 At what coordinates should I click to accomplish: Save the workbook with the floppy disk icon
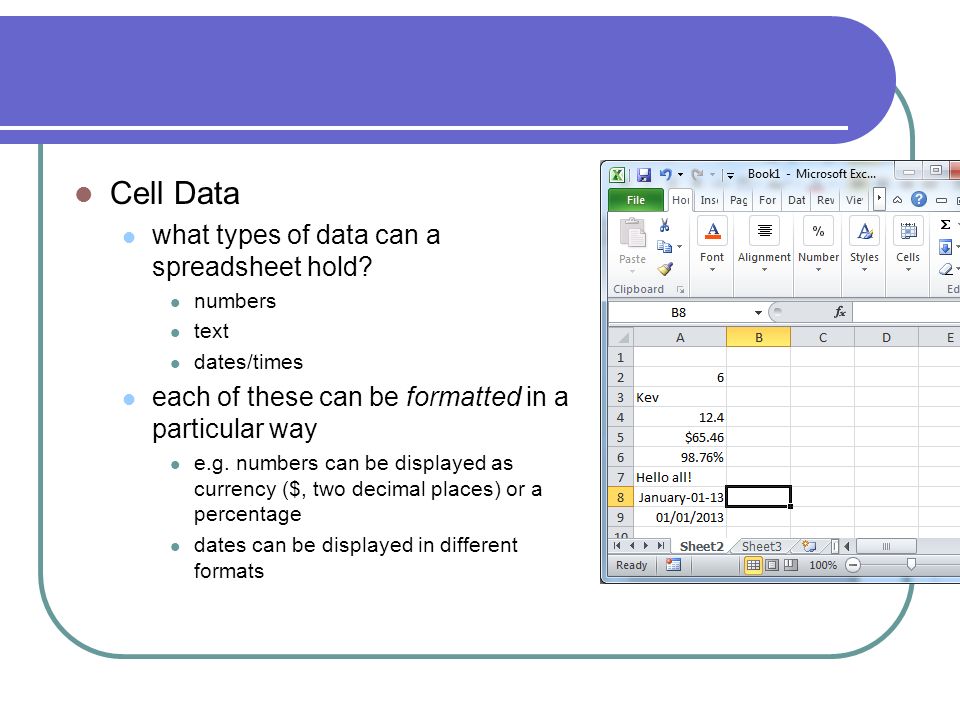[643, 175]
